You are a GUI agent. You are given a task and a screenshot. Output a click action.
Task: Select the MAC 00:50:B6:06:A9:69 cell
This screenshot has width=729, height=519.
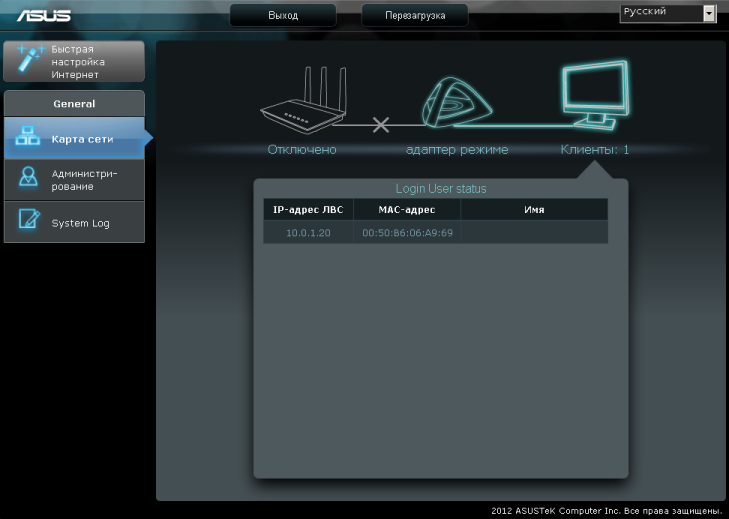click(x=407, y=233)
